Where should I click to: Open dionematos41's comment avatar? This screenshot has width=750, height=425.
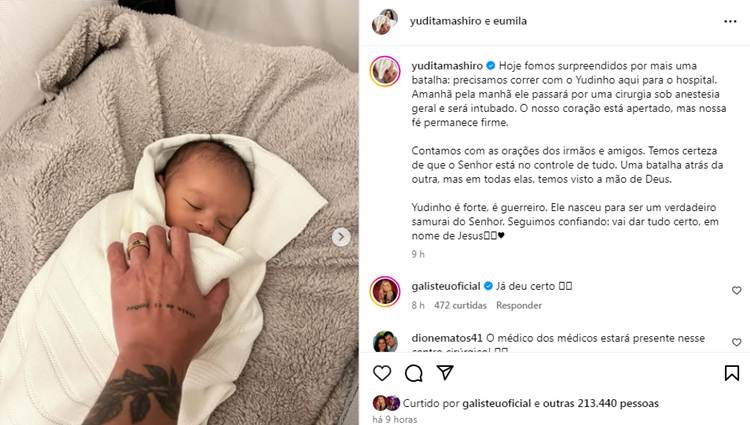(385, 341)
